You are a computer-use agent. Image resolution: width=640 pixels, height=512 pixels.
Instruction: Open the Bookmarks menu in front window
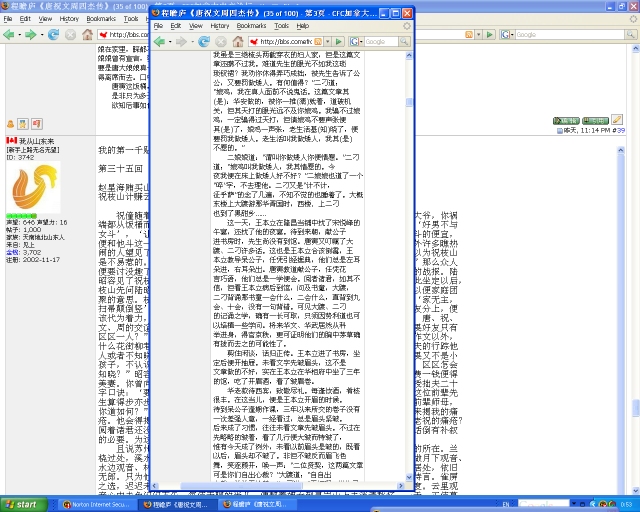[x=251, y=25]
